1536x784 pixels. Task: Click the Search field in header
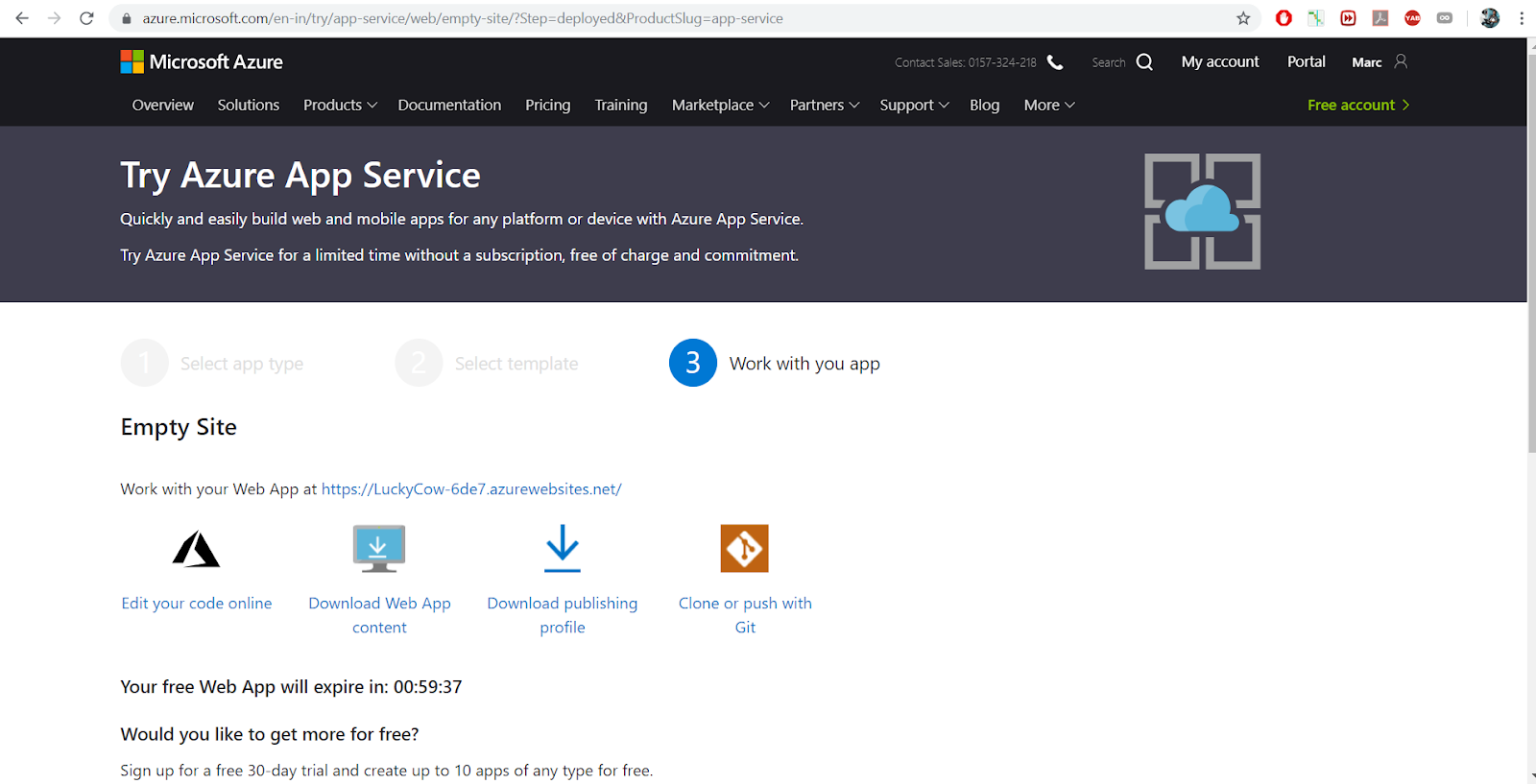pos(1109,62)
